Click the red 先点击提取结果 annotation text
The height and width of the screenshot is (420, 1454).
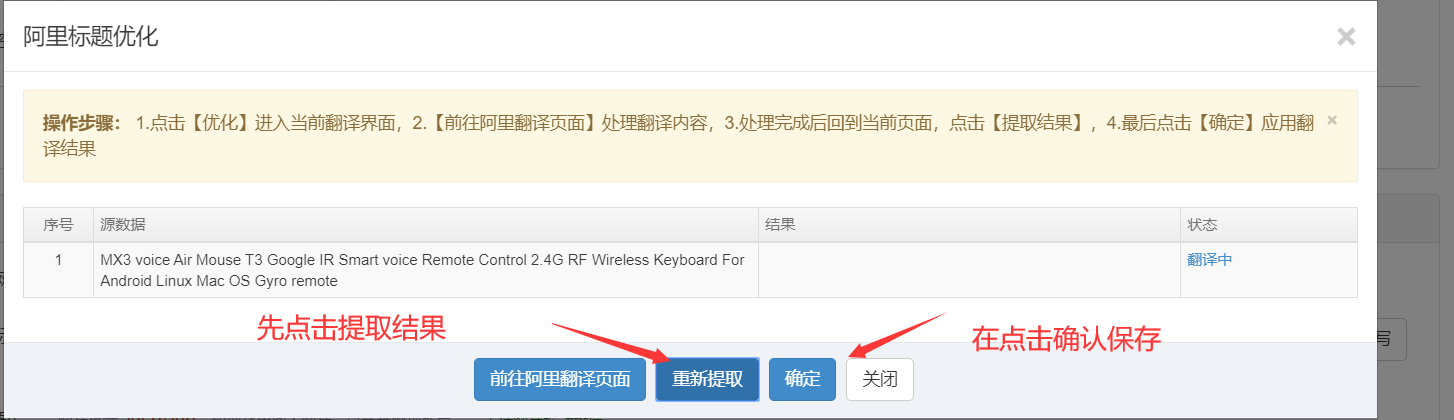coord(351,328)
